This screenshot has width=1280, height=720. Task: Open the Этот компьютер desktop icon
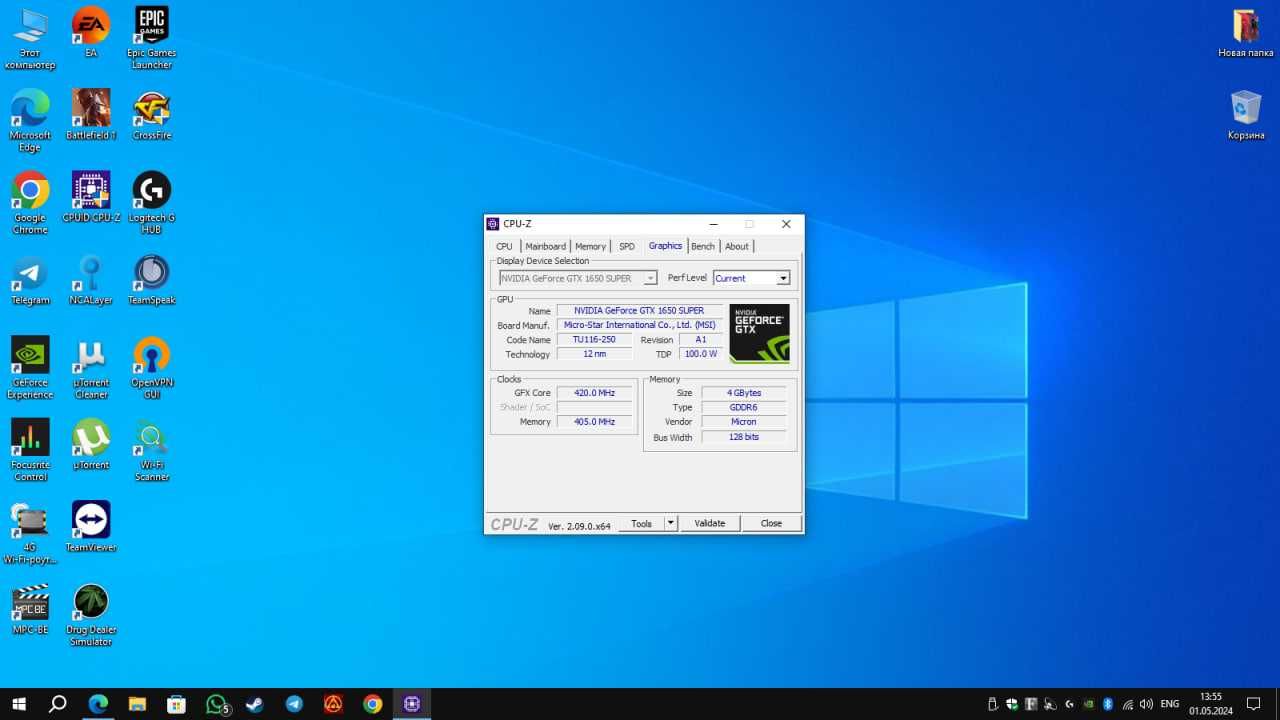pos(30,38)
